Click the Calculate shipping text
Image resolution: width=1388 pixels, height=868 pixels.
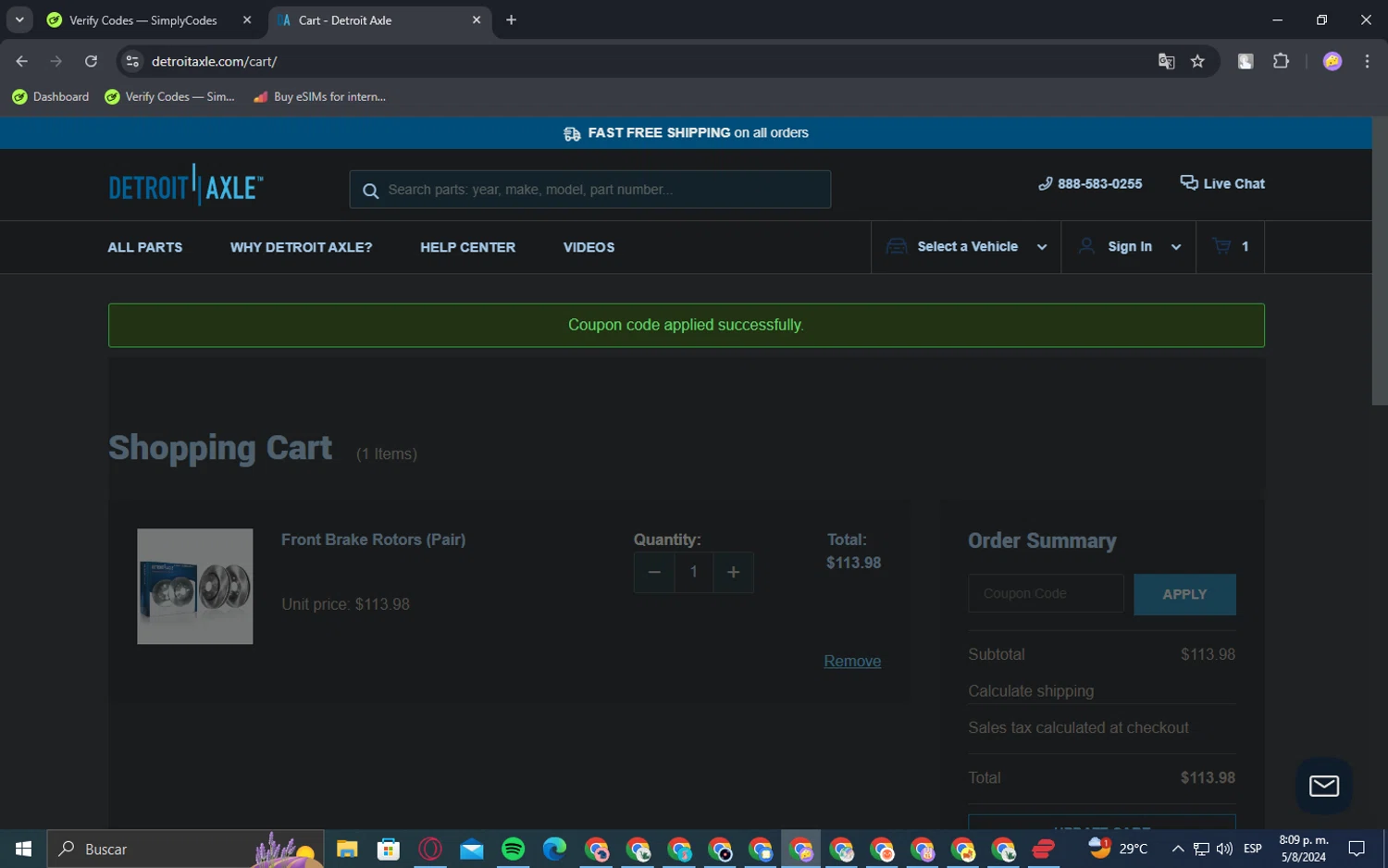tap(1031, 691)
